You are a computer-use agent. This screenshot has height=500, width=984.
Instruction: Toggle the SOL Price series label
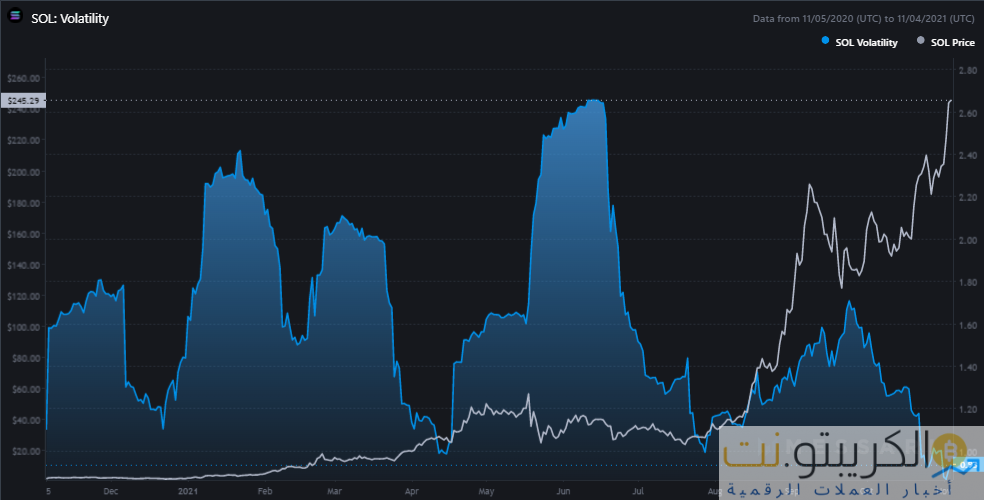(952, 42)
